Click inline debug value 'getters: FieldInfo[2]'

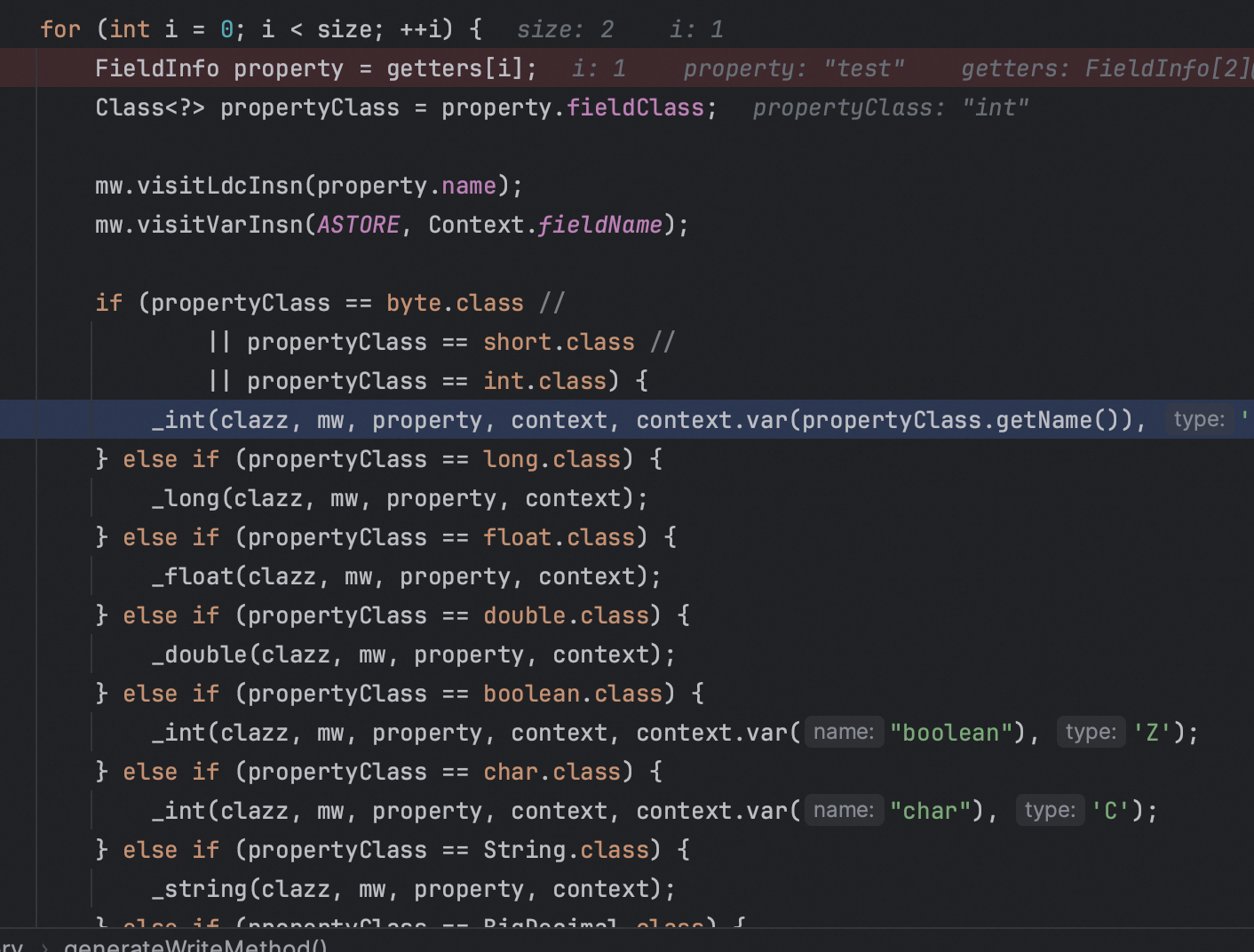pyautogui.click(x=1106, y=68)
